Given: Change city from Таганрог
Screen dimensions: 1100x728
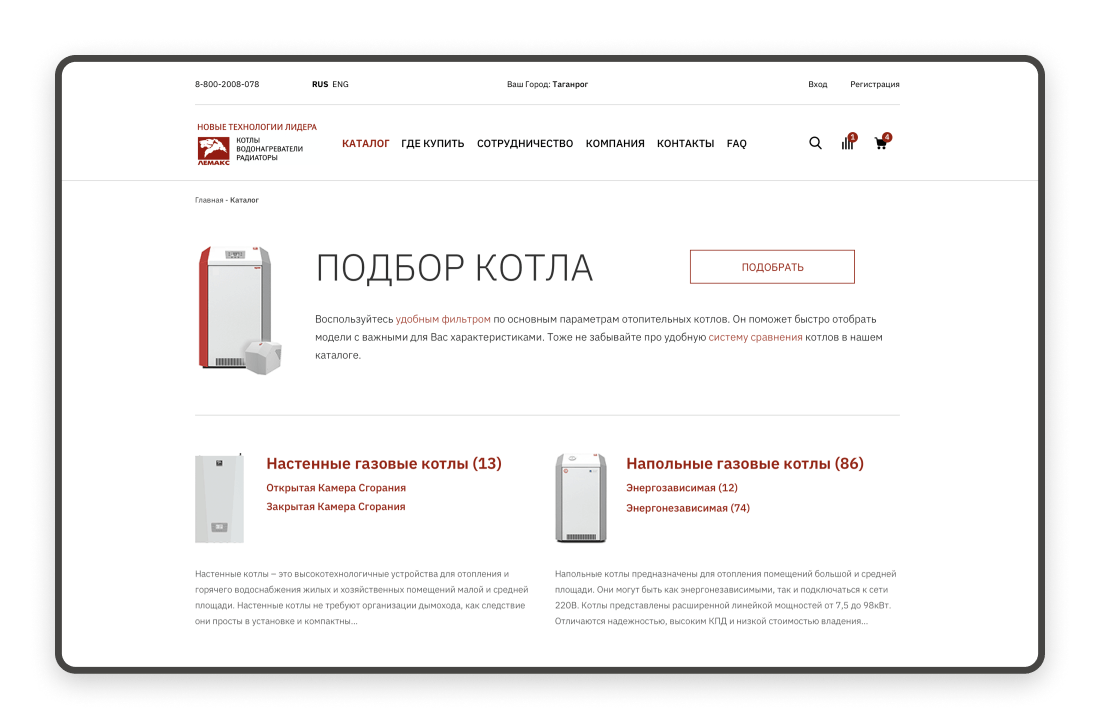Looking at the screenshot, I should [x=570, y=84].
